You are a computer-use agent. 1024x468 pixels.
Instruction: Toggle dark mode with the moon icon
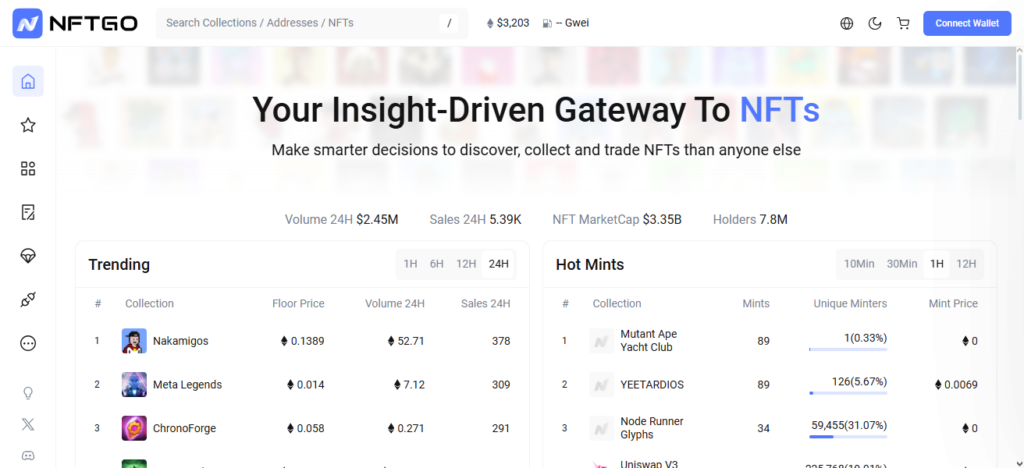[x=875, y=23]
